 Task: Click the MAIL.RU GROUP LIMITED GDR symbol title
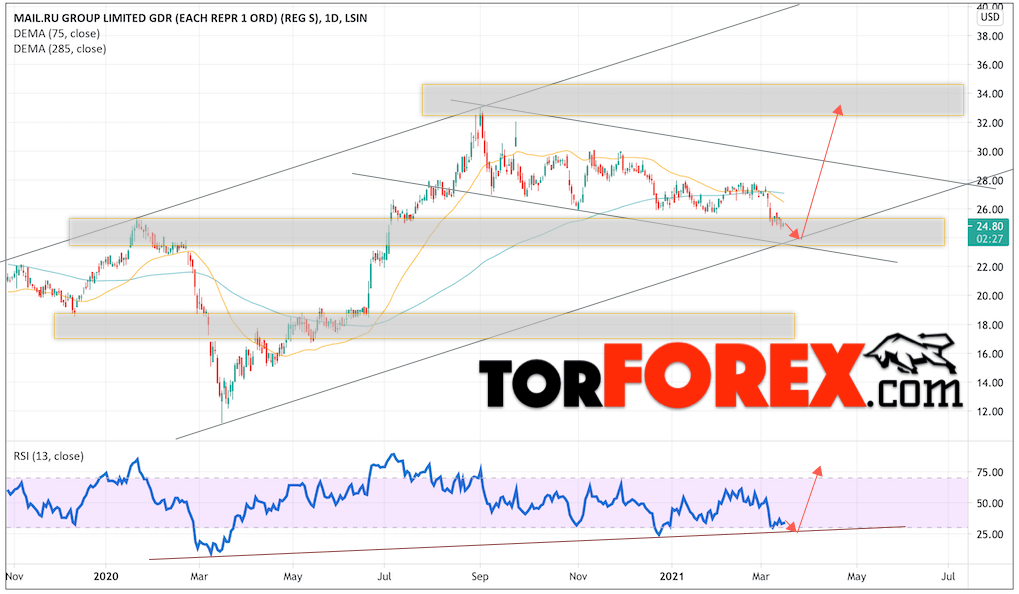point(190,18)
